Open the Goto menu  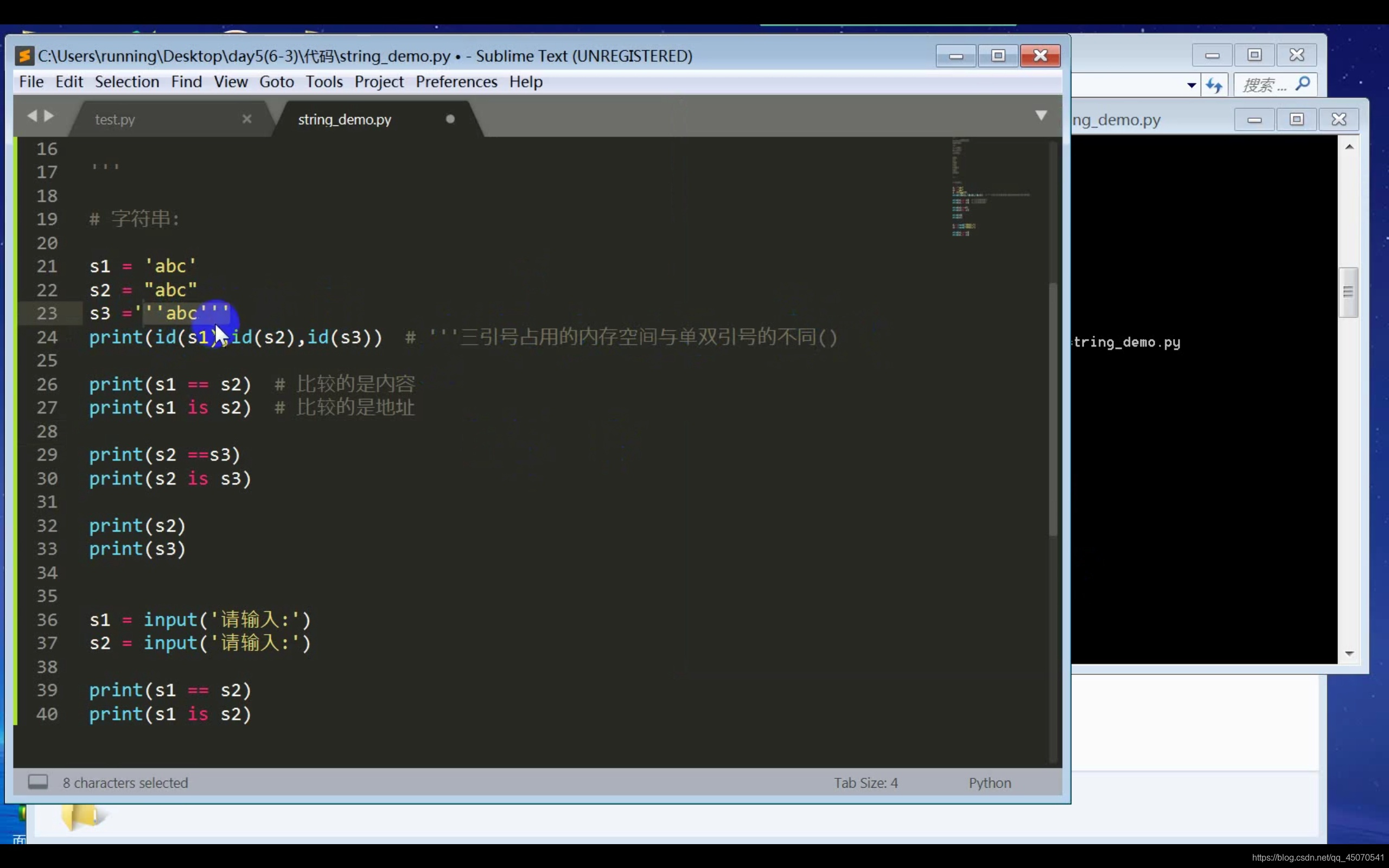click(x=276, y=81)
